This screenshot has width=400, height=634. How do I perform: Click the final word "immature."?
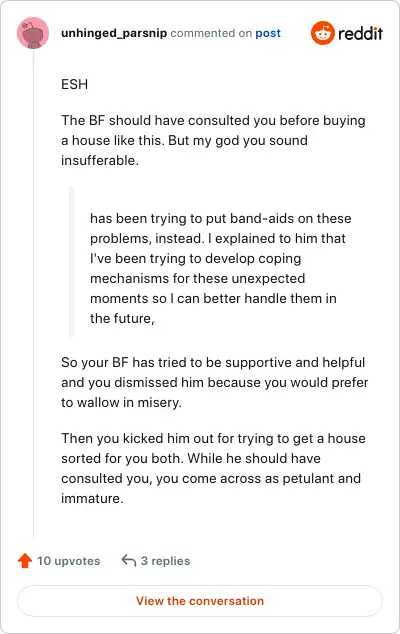coord(92,498)
